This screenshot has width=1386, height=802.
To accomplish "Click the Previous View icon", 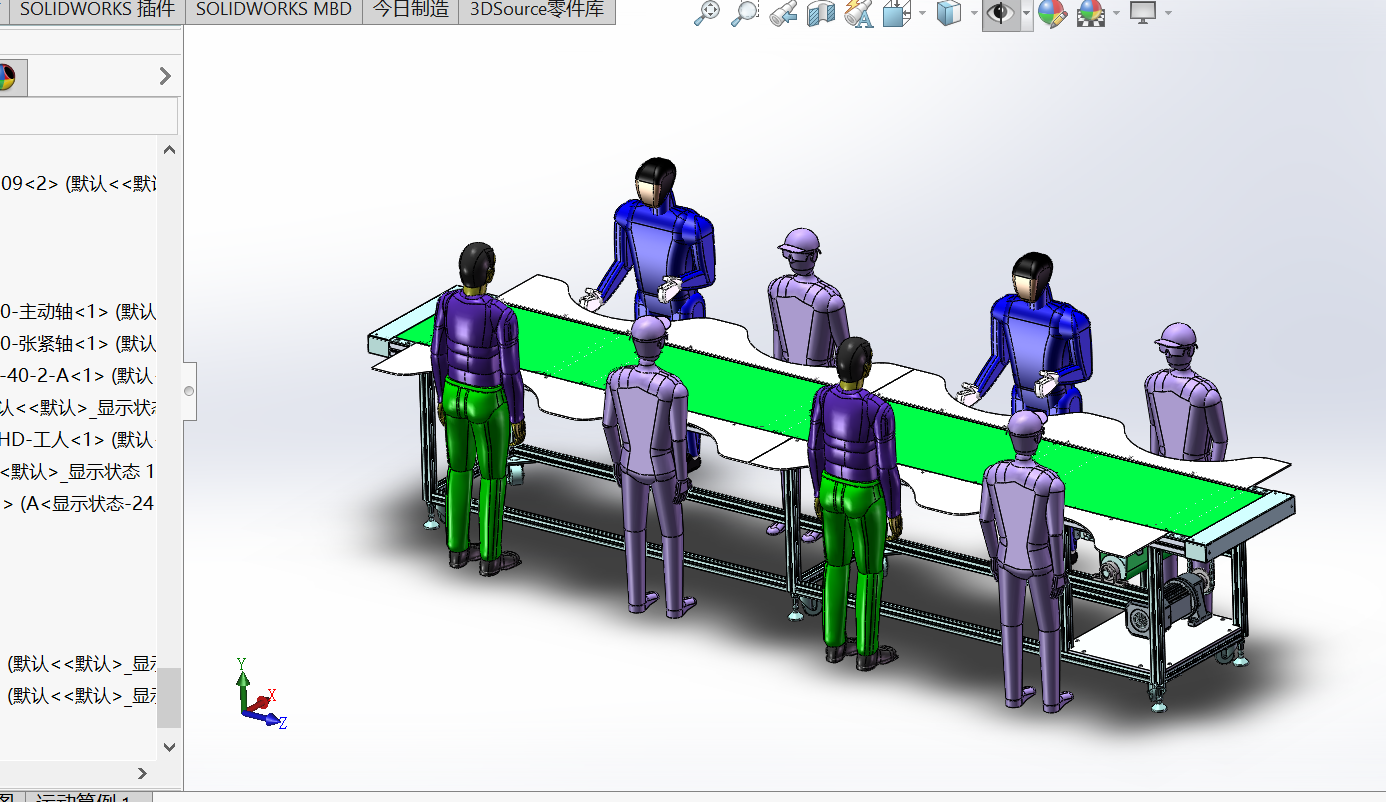I will pos(783,13).
